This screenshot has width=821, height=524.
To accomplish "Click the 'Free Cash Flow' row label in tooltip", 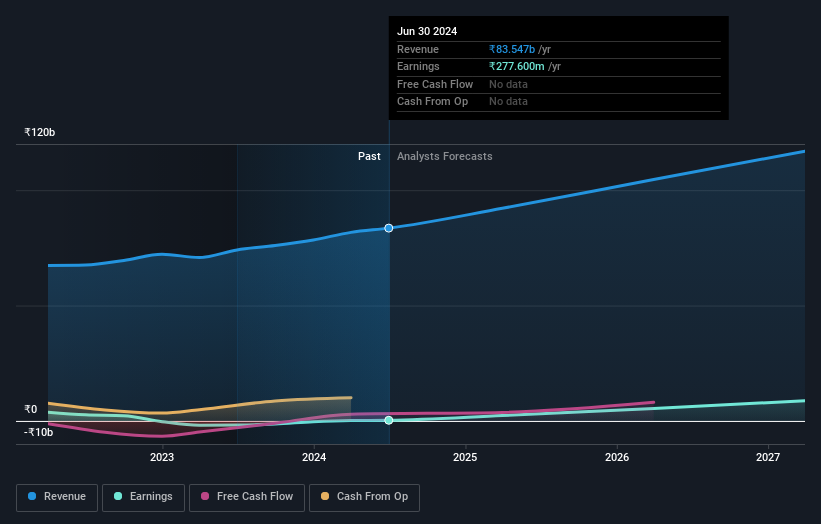I will pyautogui.click(x=435, y=84).
